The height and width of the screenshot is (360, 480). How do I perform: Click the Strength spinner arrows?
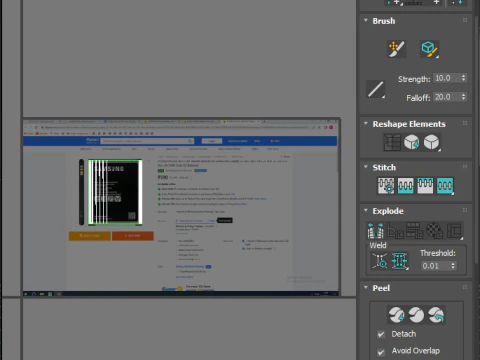coord(463,78)
